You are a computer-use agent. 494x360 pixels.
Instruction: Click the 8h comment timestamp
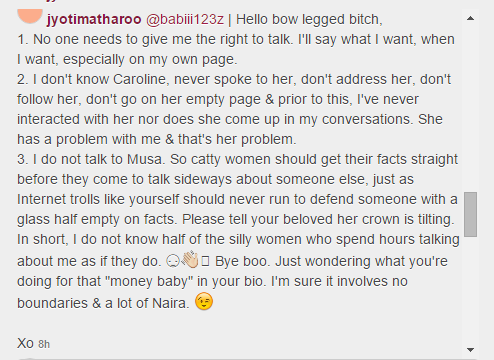[44, 344]
